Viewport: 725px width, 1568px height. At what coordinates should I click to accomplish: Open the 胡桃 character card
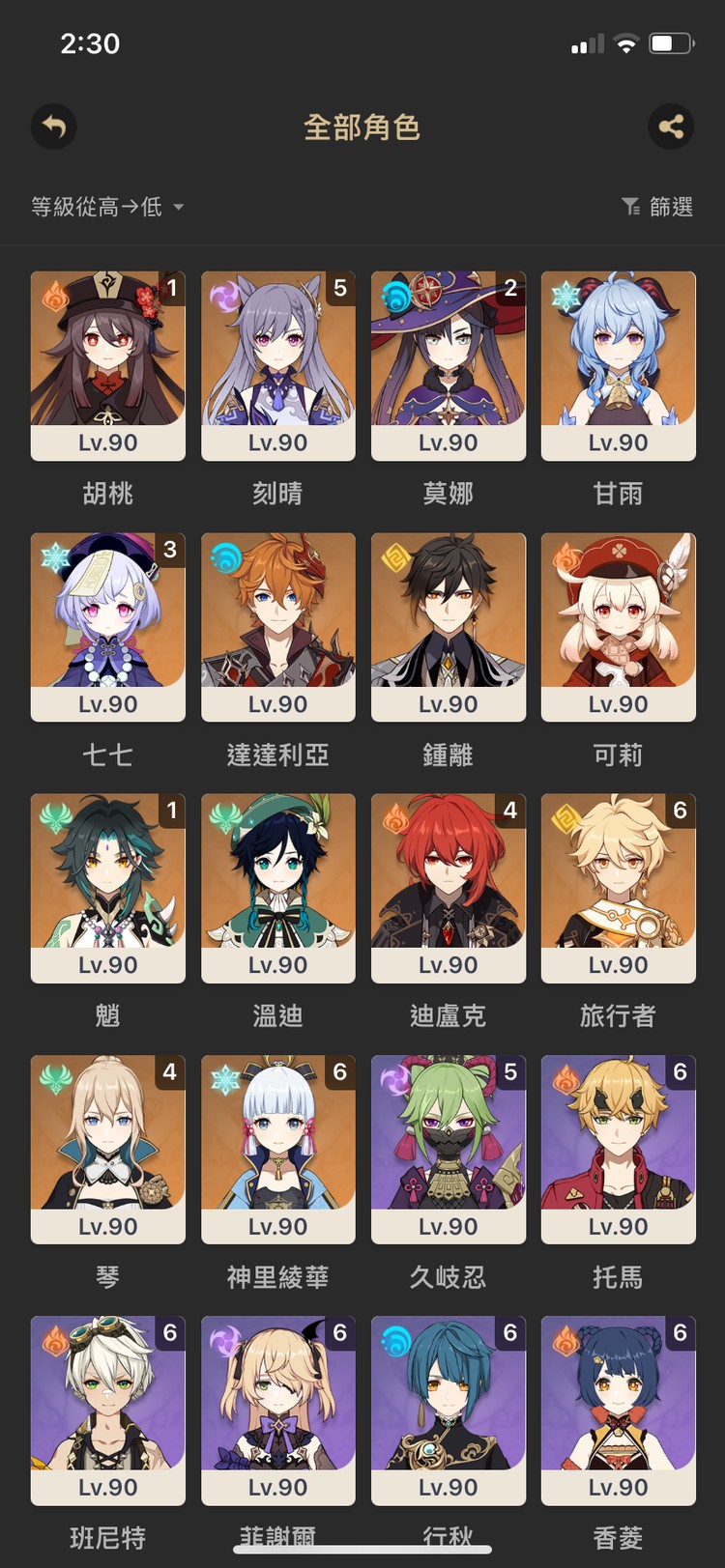[108, 366]
